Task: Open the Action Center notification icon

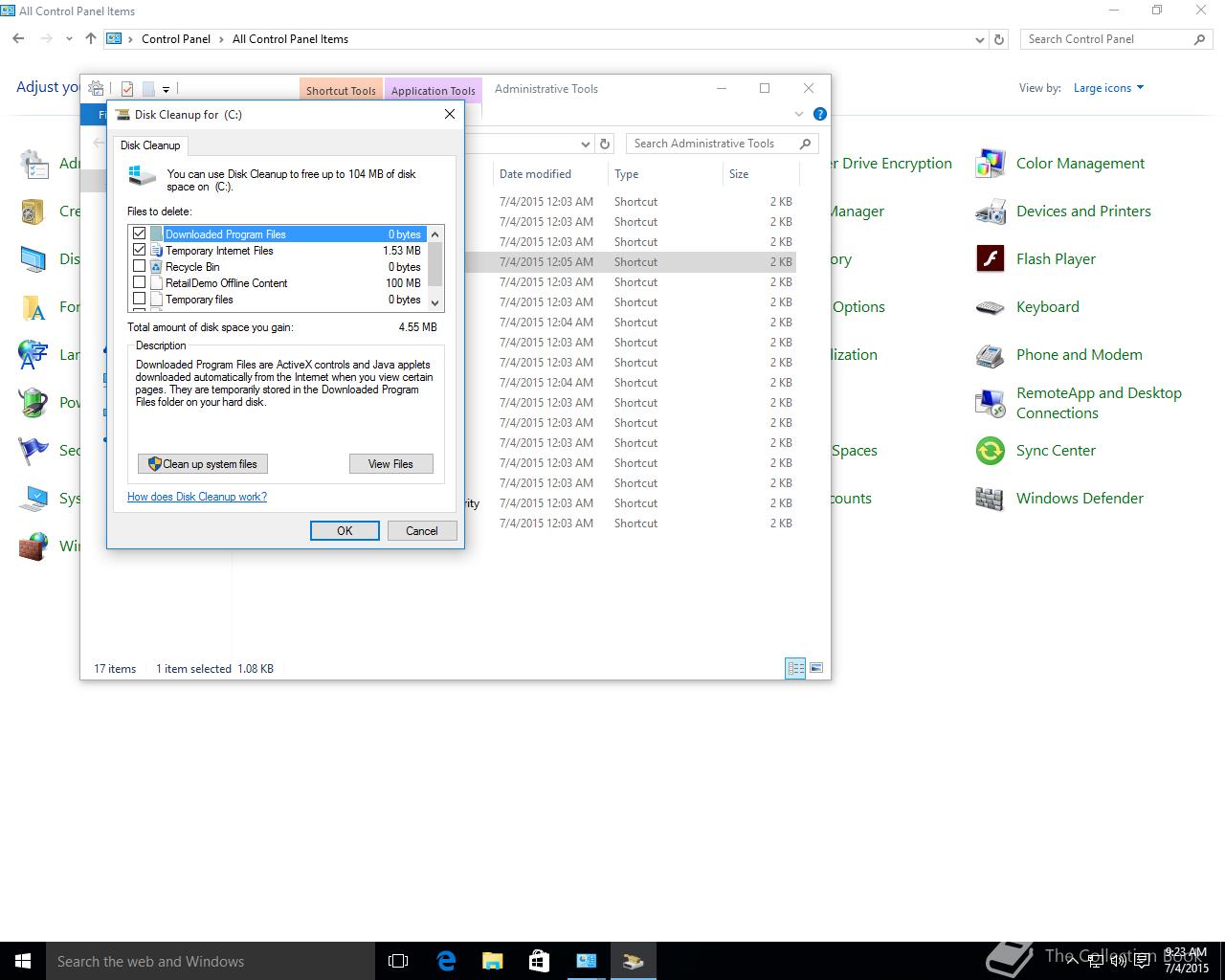Action: click(x=1142, y=961)
